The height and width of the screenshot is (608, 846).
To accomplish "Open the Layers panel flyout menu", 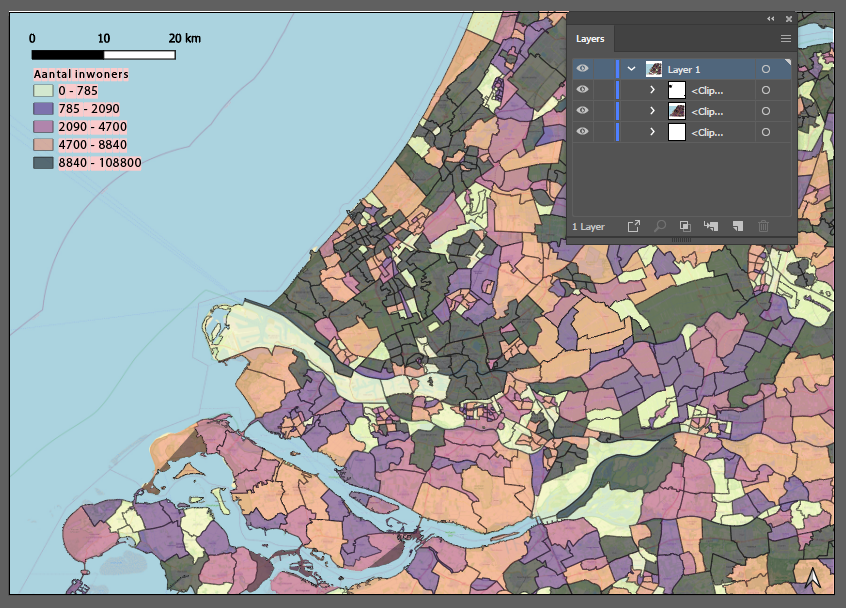I will [786, 38].
